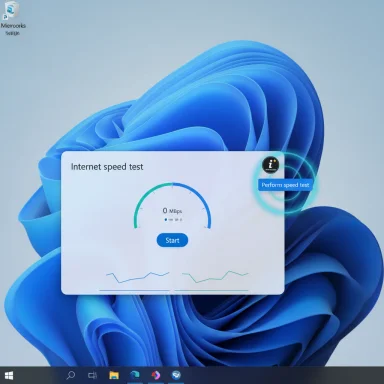Open the colorful Copilot-style taskbar app
The width and height of the screenshot is (384, 384).
156,375
